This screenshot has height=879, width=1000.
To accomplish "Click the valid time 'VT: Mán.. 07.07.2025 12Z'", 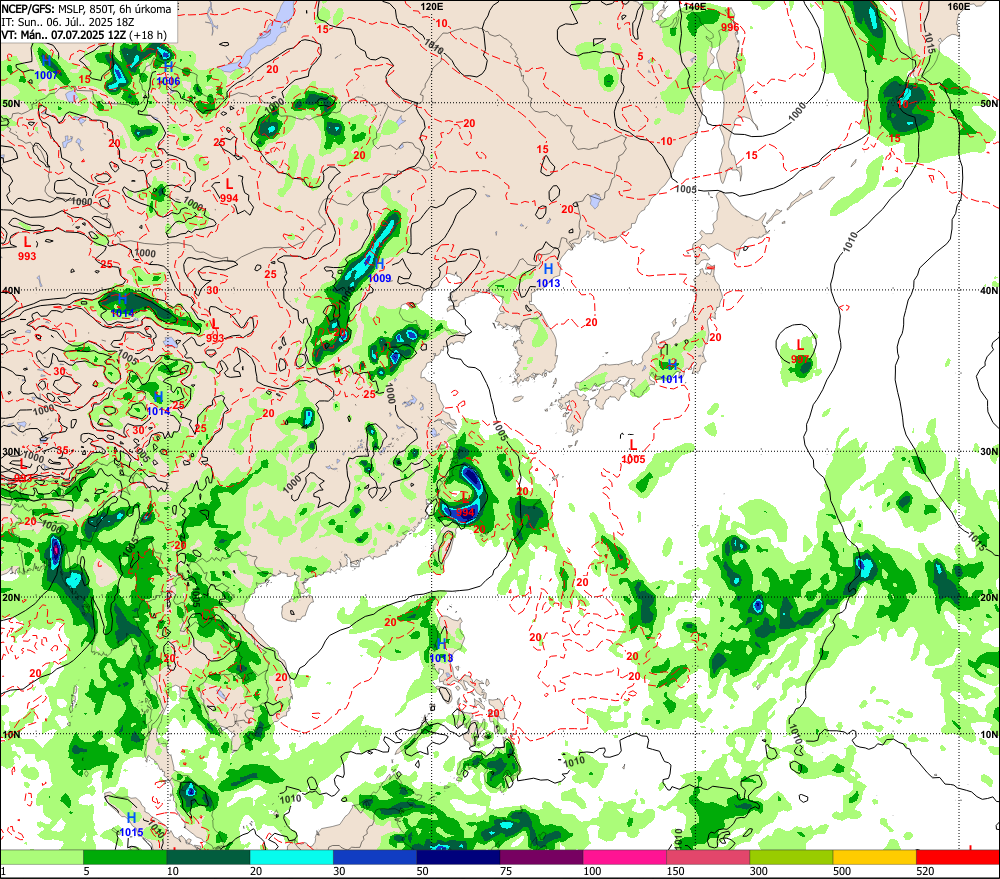I will (x=64, y=35).
